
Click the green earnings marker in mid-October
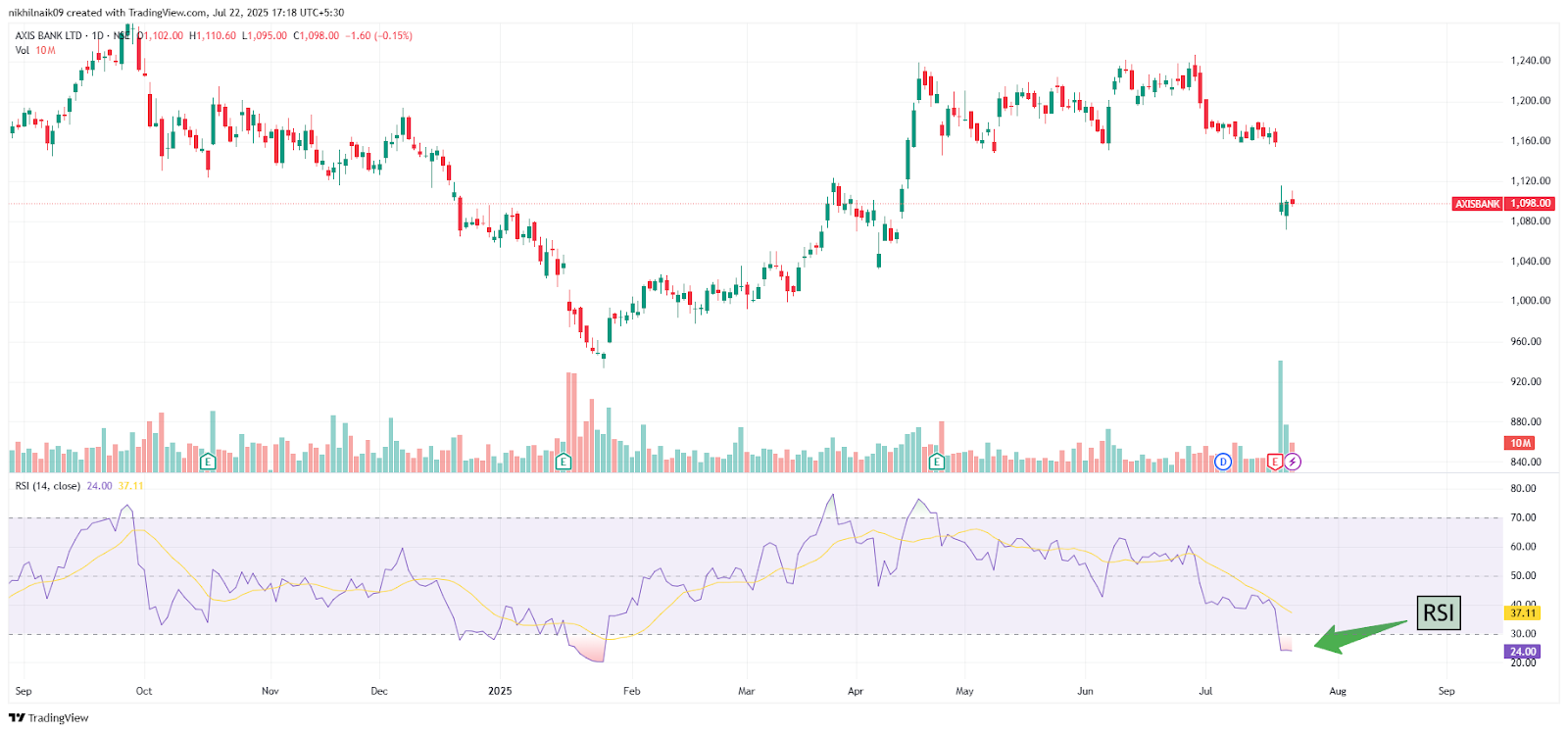click(x=208, y=462)
